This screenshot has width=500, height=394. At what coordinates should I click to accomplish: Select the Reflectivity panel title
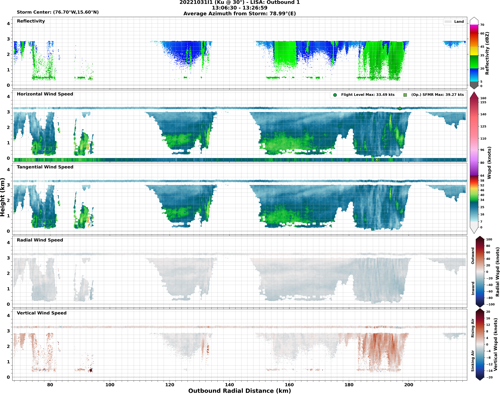coord(31,21)
